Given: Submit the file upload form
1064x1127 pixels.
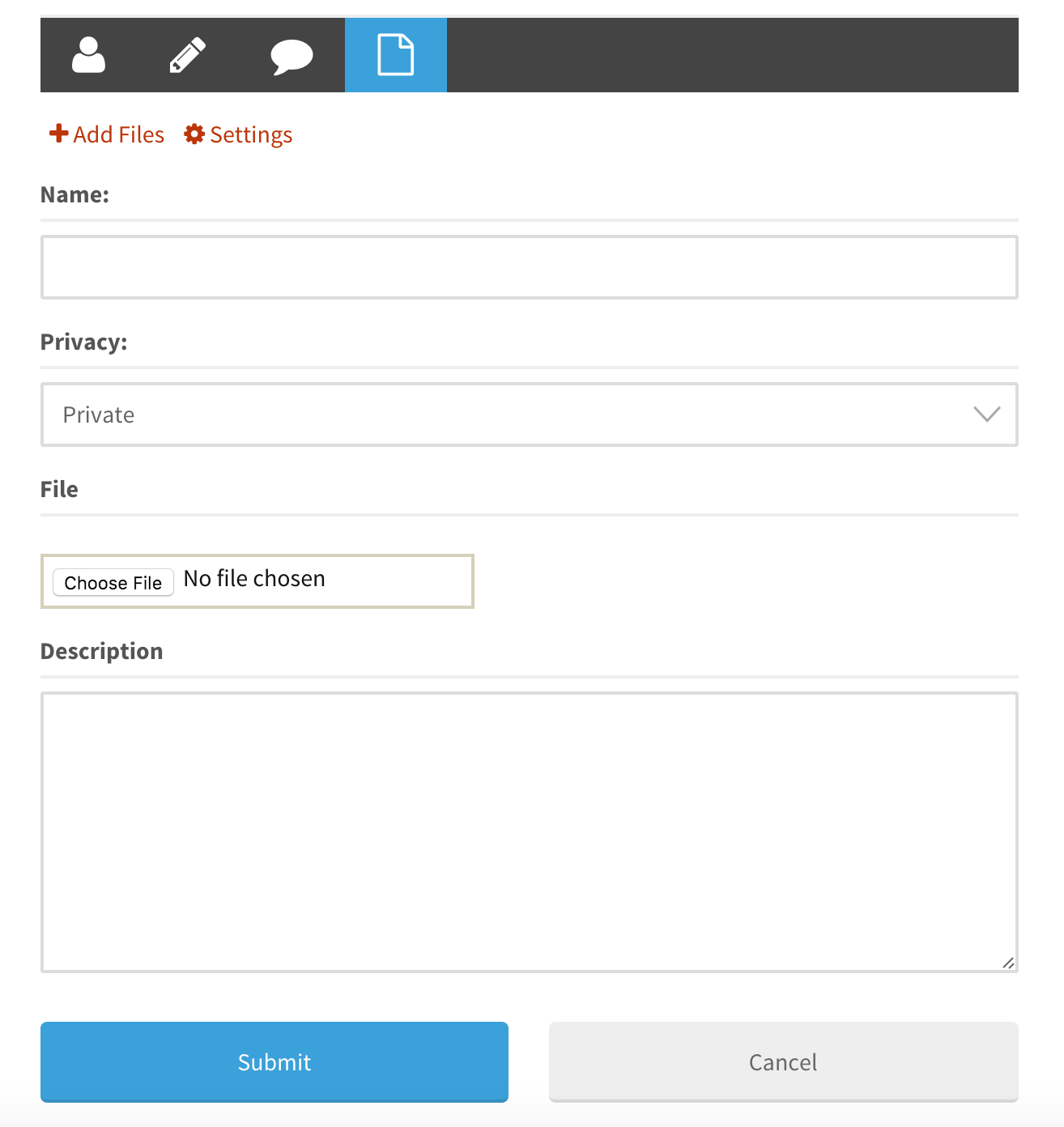Looking at the screenshot, I should 275,1062.
